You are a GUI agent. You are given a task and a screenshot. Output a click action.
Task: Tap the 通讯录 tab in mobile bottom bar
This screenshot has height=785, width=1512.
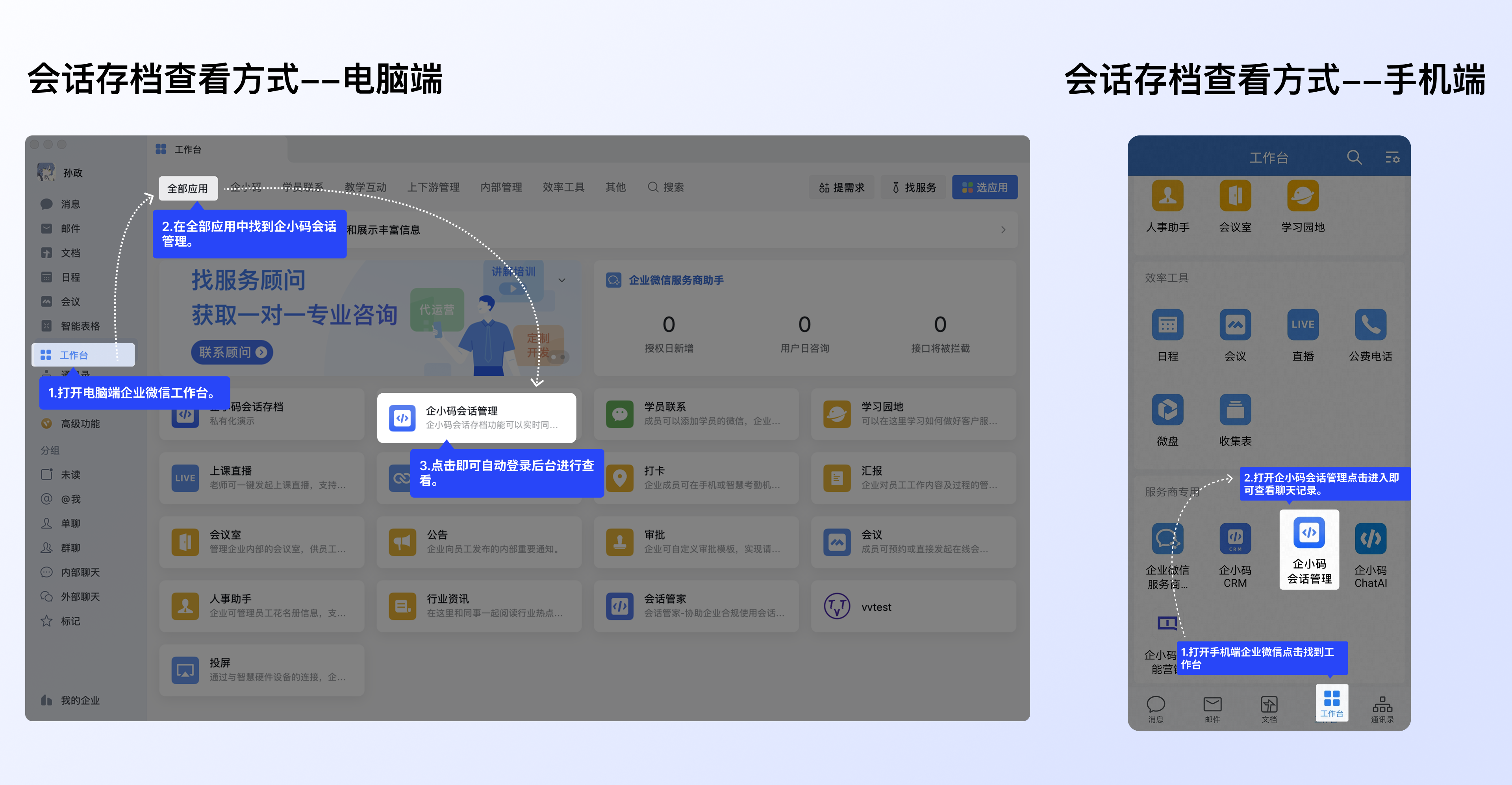[1382, 709]
